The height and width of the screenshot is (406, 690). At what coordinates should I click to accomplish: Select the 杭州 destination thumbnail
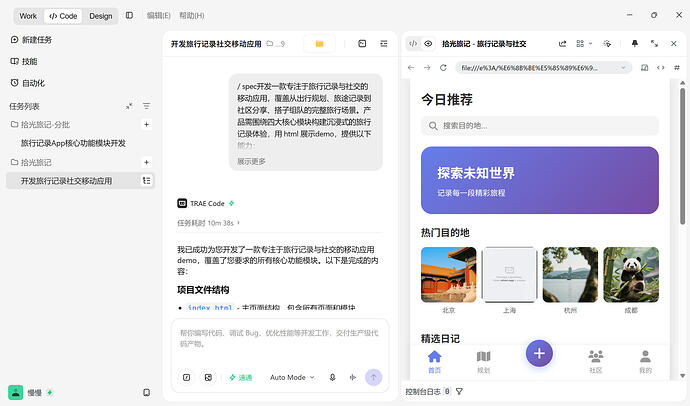570,275
